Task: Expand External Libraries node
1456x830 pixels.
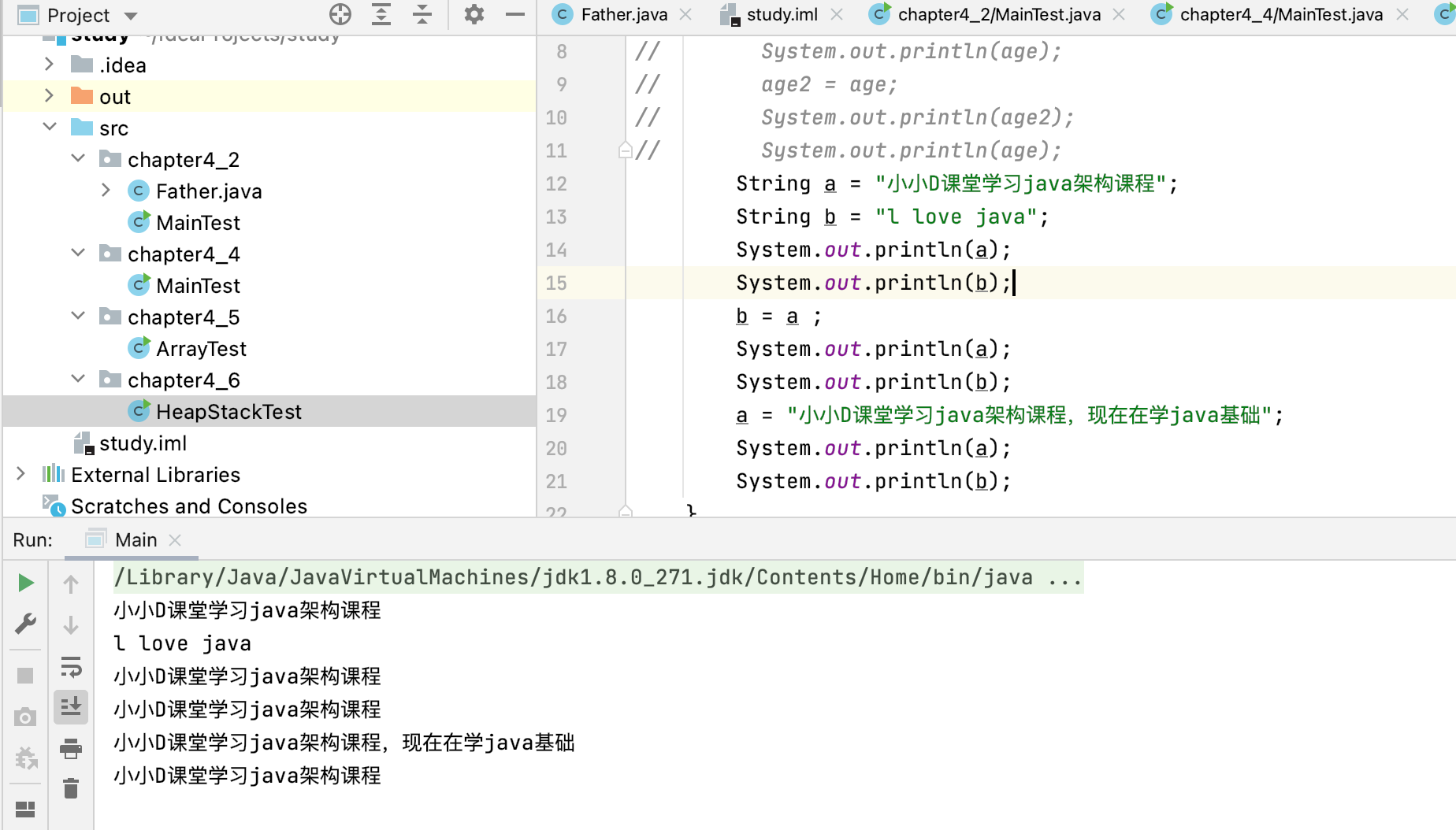Action: click(20, 474)
